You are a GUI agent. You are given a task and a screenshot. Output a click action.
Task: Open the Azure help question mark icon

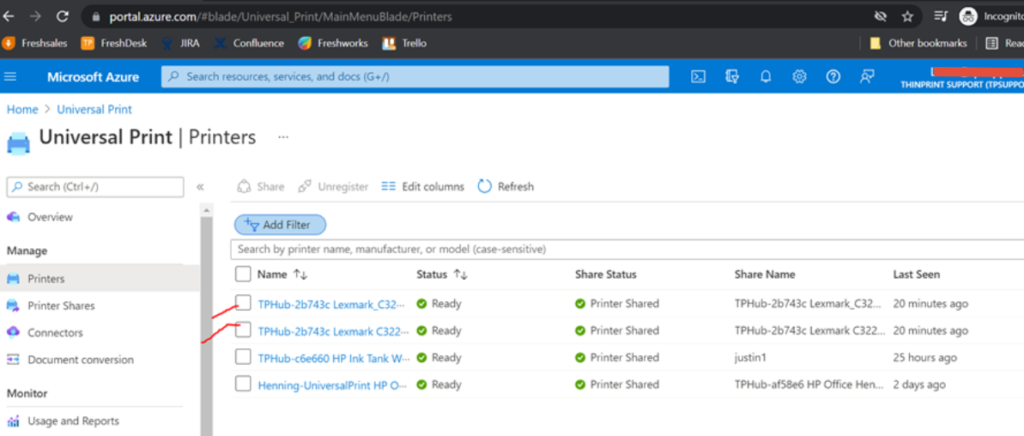click(833, 76)
